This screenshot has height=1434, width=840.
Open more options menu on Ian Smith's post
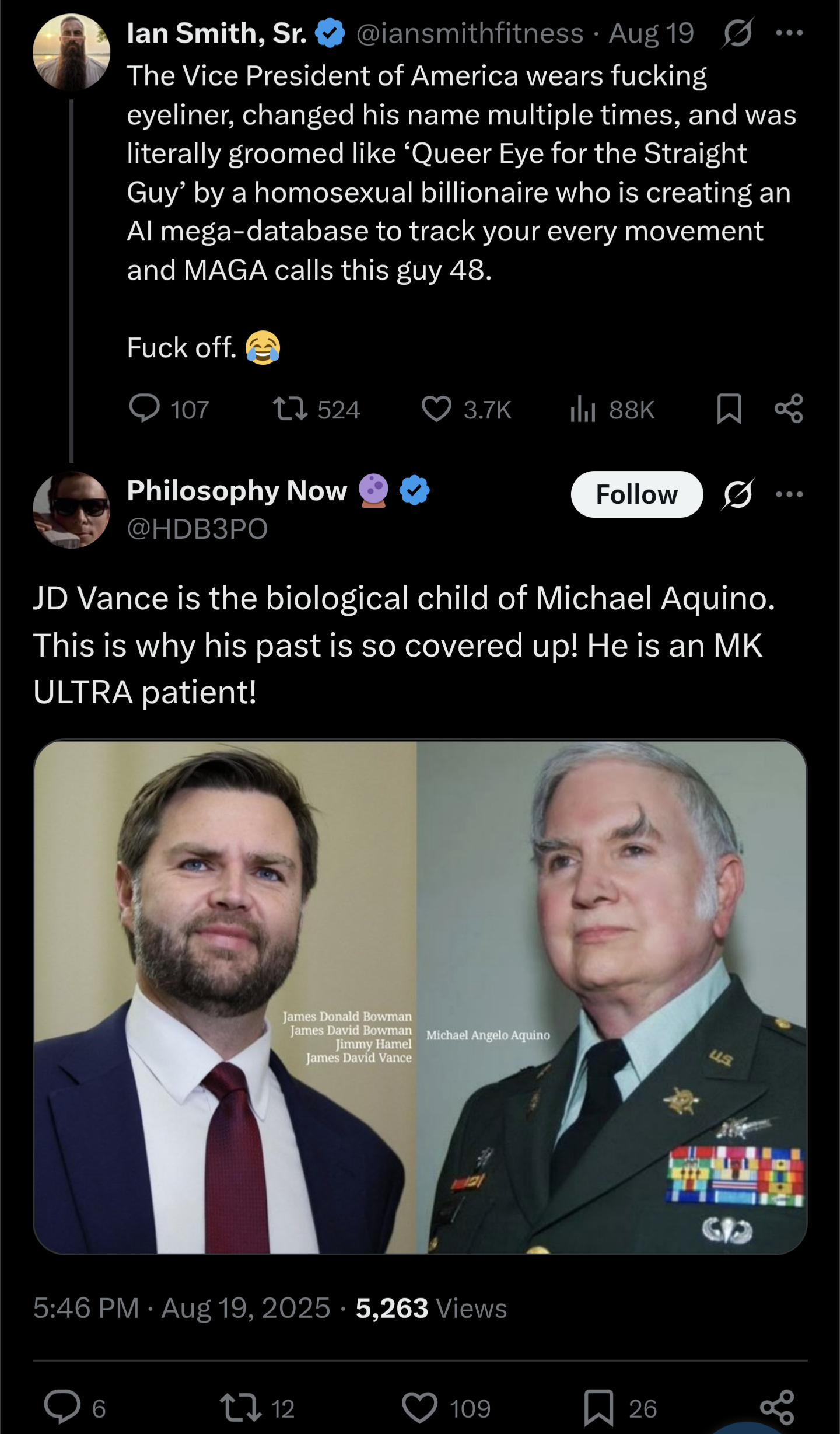pos(789,33)
